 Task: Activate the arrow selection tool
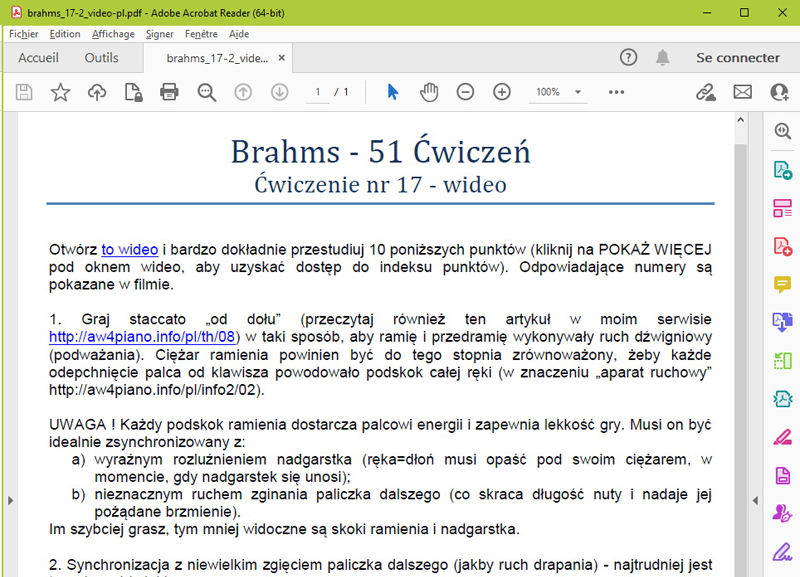pos(392,92)
